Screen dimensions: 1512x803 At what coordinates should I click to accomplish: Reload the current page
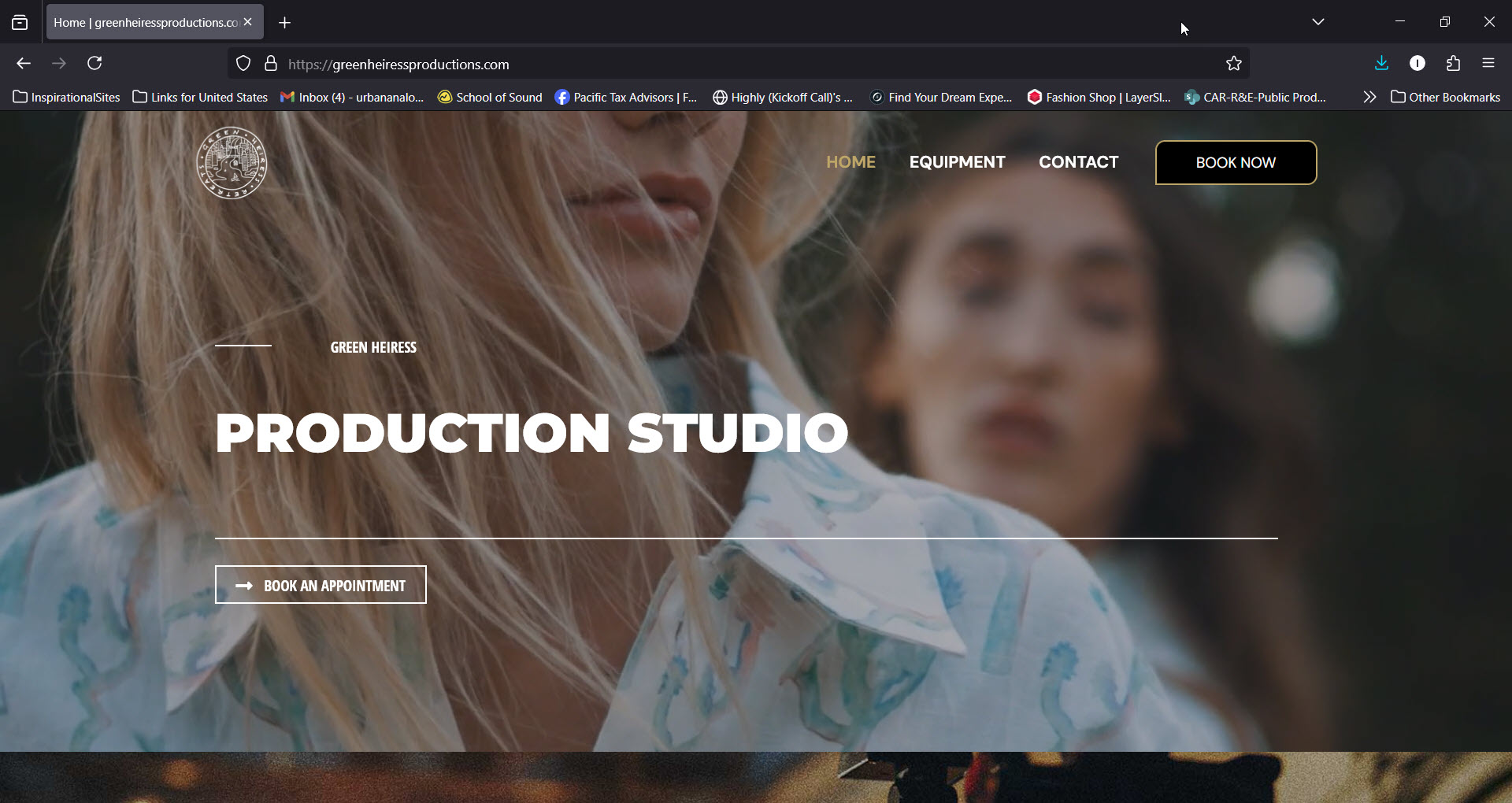tap(94, 63)
